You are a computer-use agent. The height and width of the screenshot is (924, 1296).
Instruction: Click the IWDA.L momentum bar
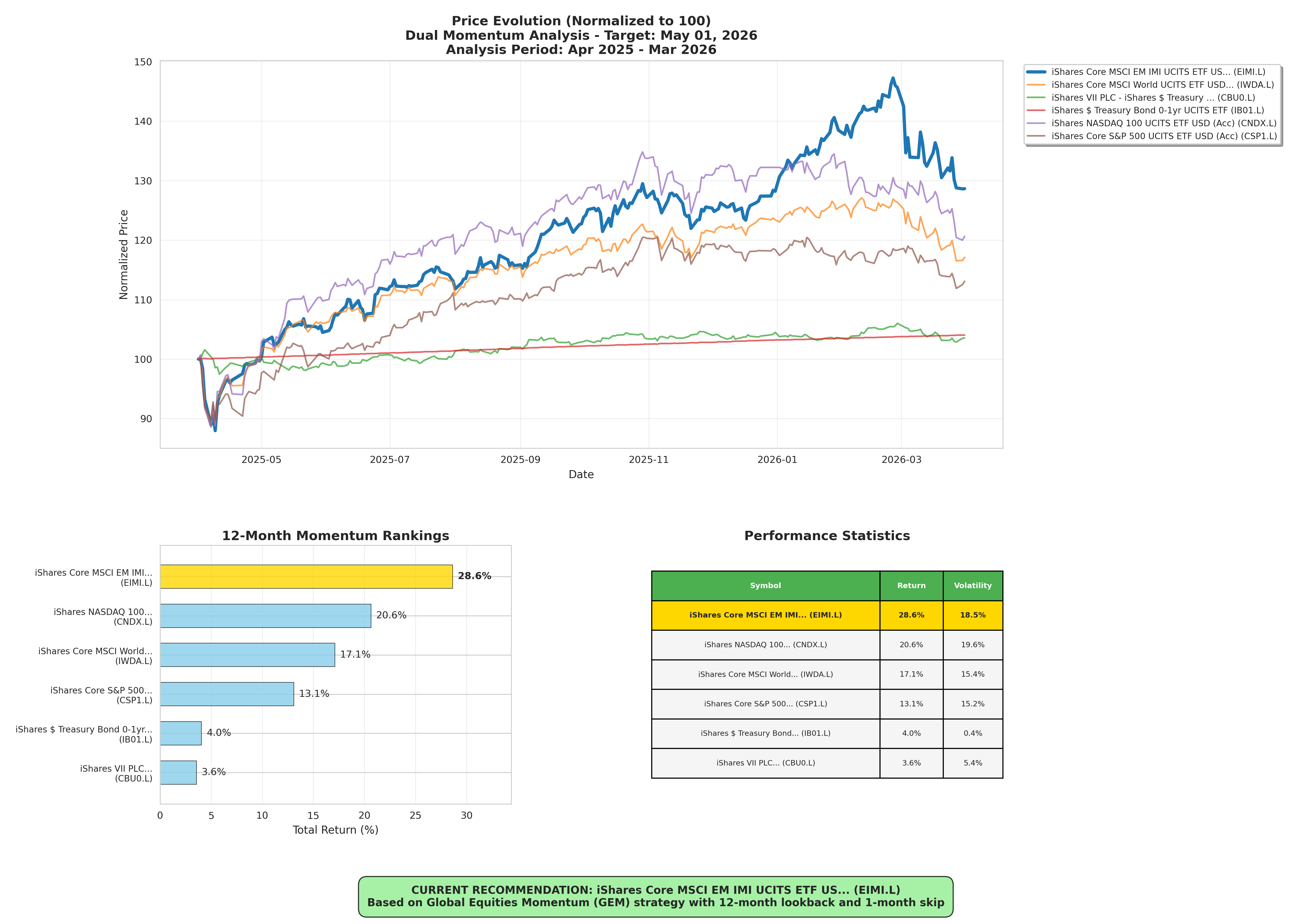pyautogui.click(x=247, y=655)
